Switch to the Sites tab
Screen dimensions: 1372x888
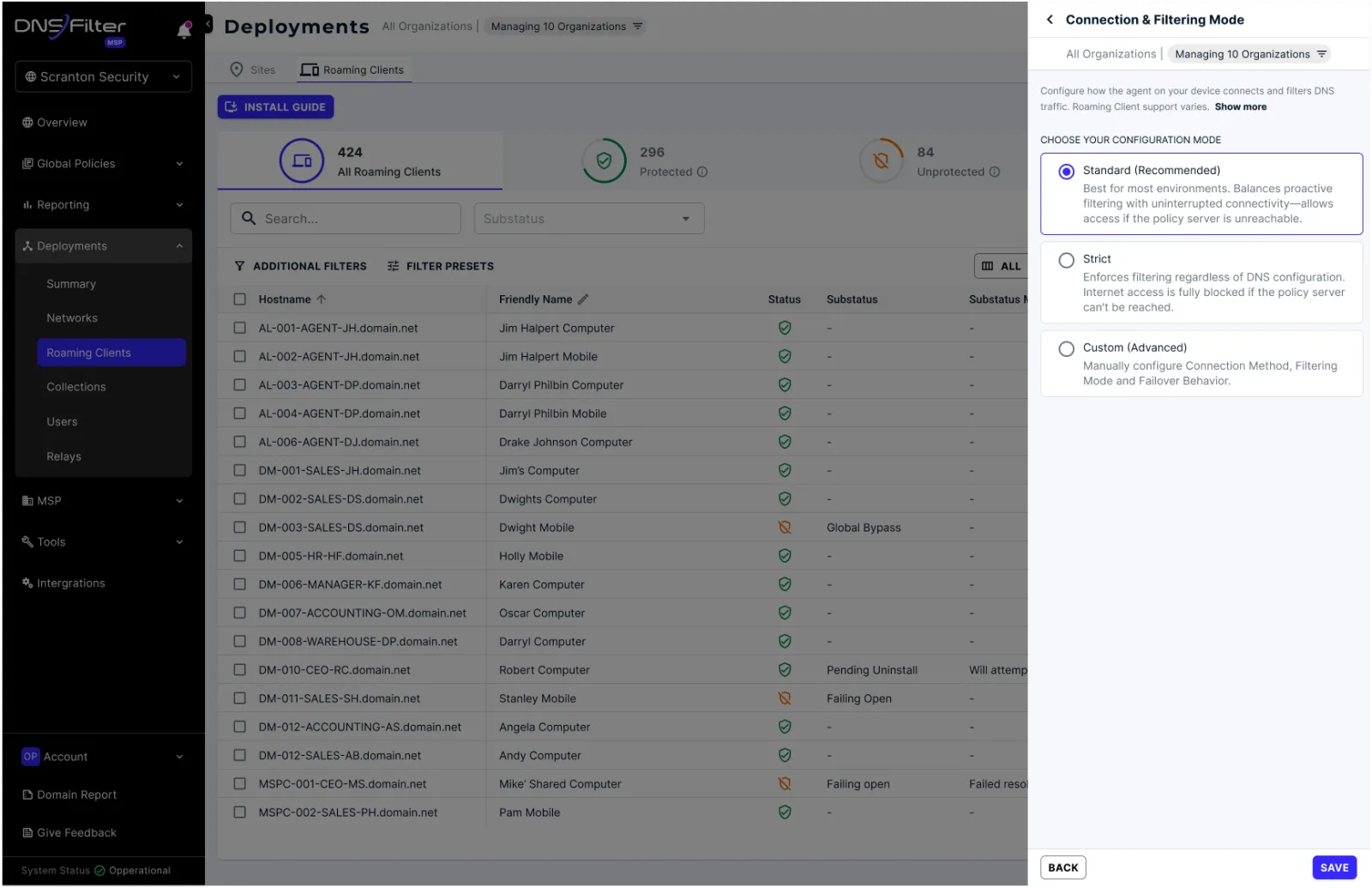pyautogui.click(x=253, y=69)
